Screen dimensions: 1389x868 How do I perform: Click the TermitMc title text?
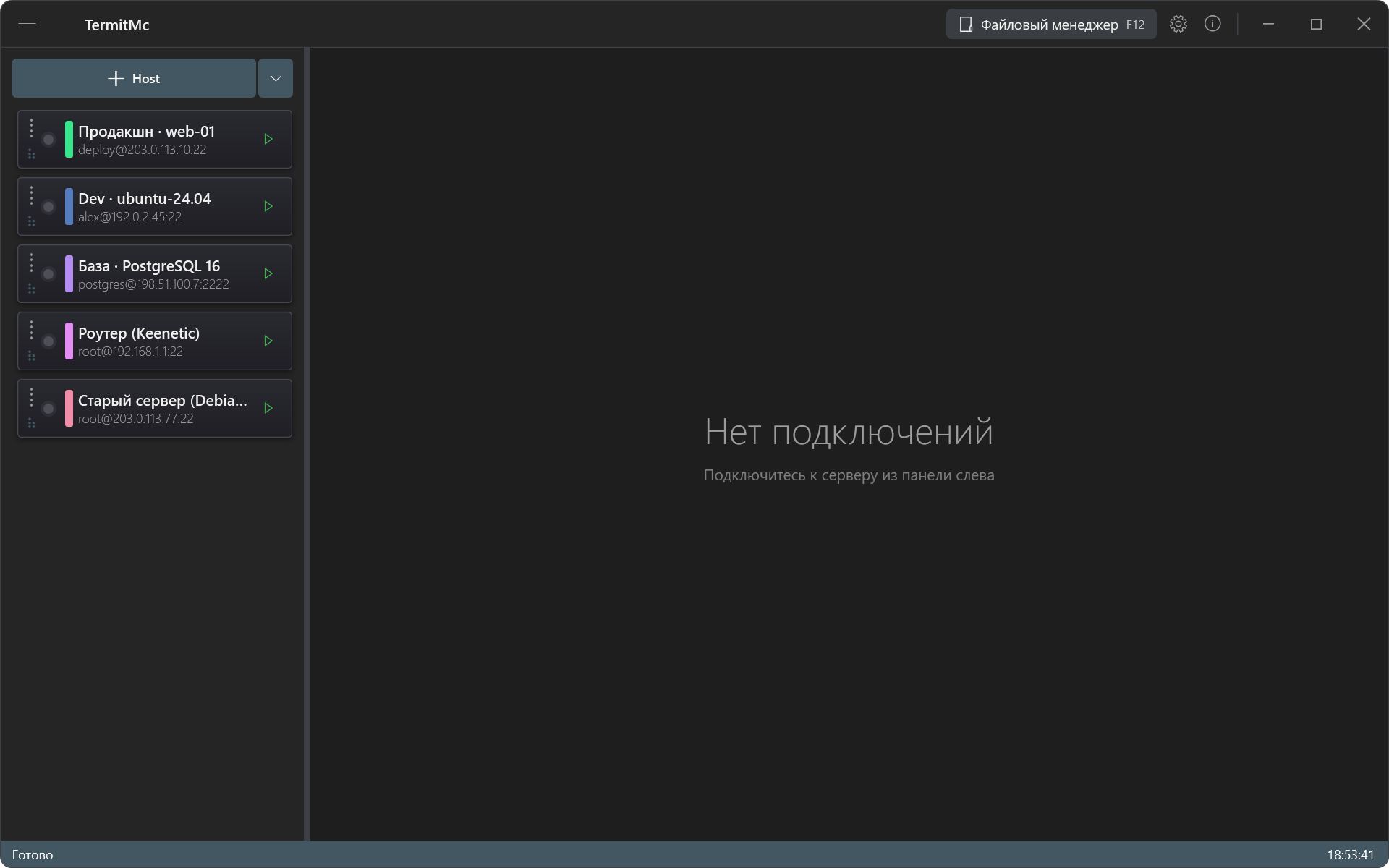click(x=117, y=25)
